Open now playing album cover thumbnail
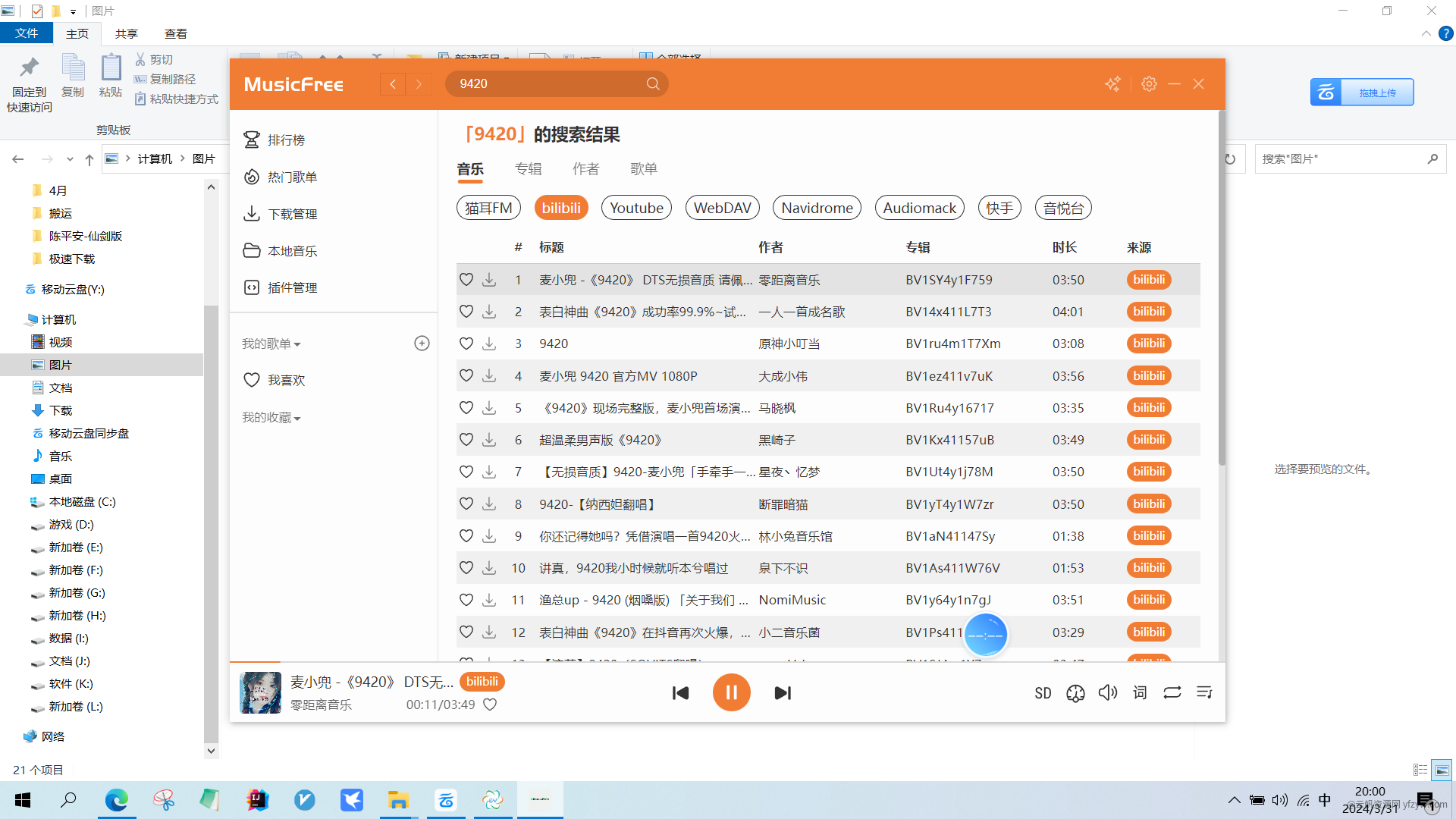The height and width of the screenshot is (819, 1456). click(x=261, y=692)
